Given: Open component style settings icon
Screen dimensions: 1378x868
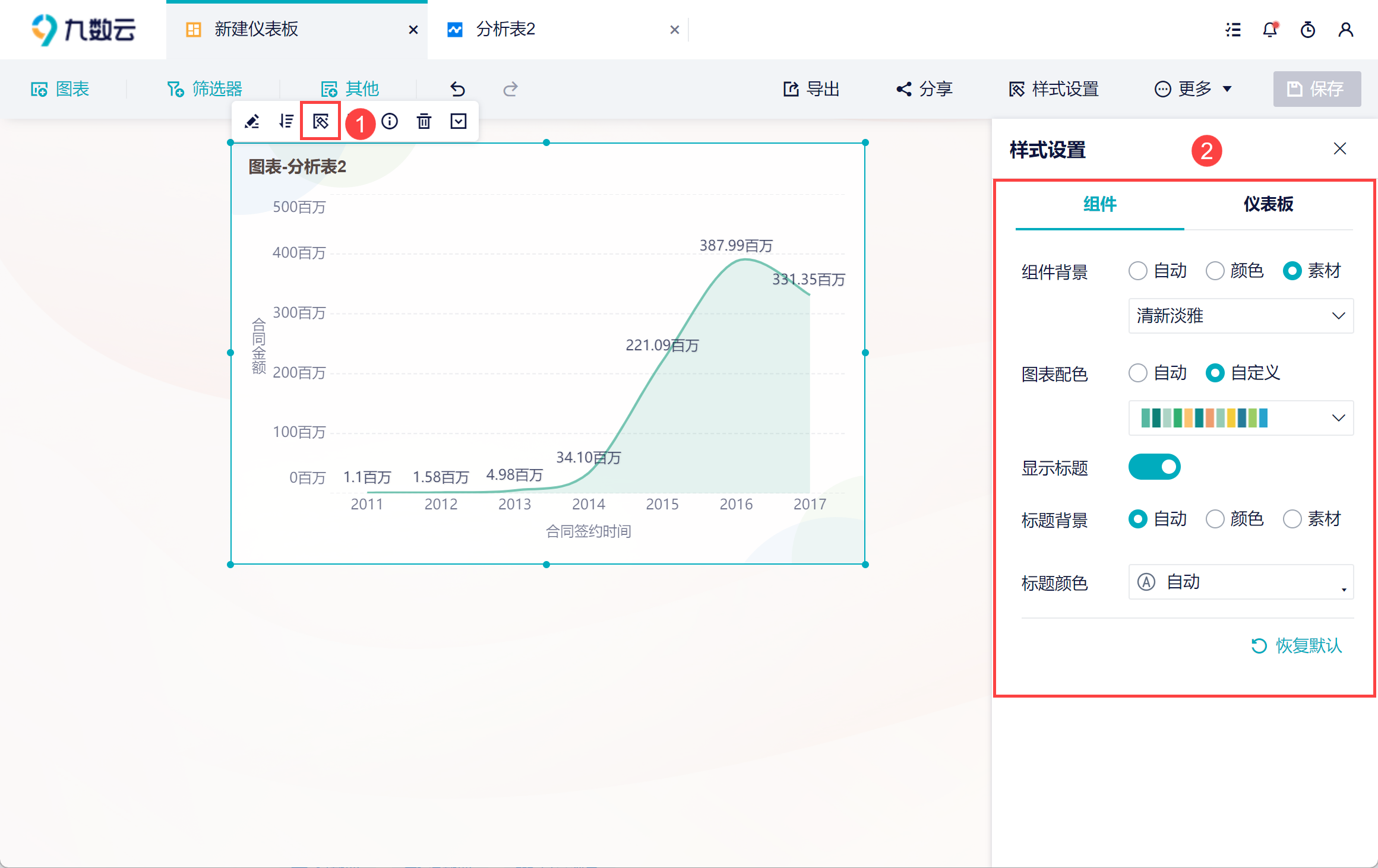Looking at the screenshot, I should pyautogui.click(x=321, y=122).
